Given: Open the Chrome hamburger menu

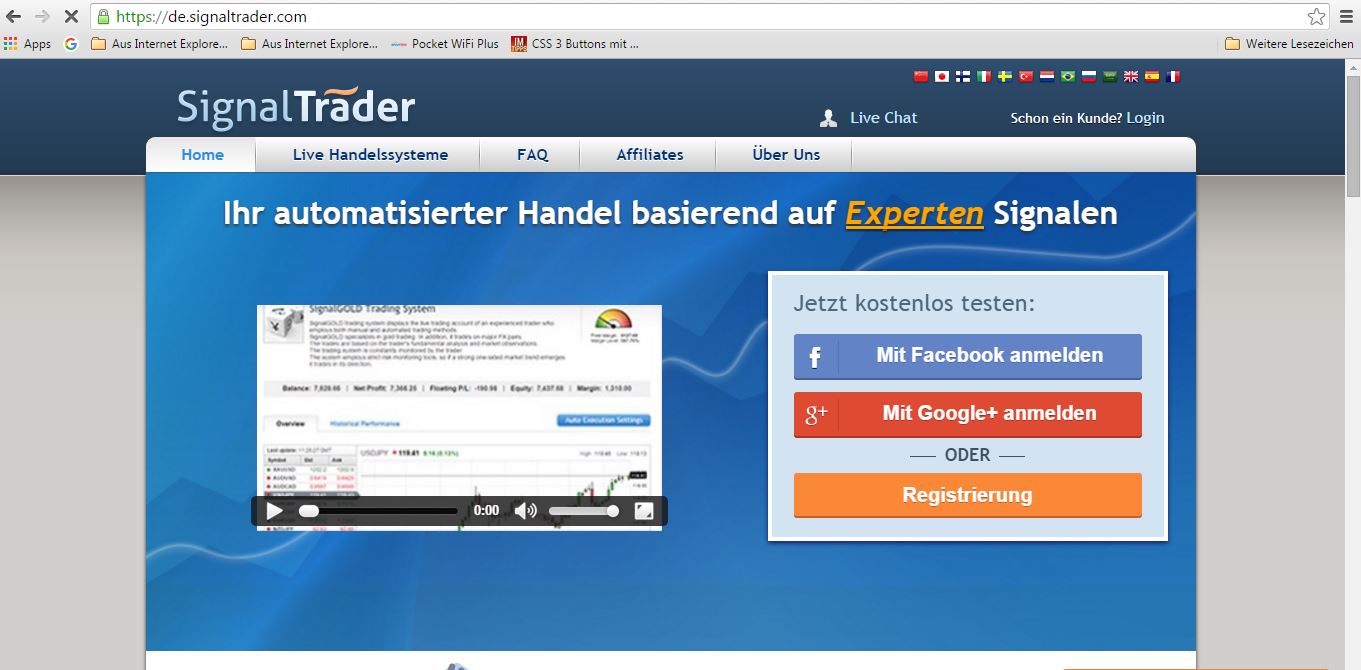Looking at the screenshot, I should (1345, 16).
